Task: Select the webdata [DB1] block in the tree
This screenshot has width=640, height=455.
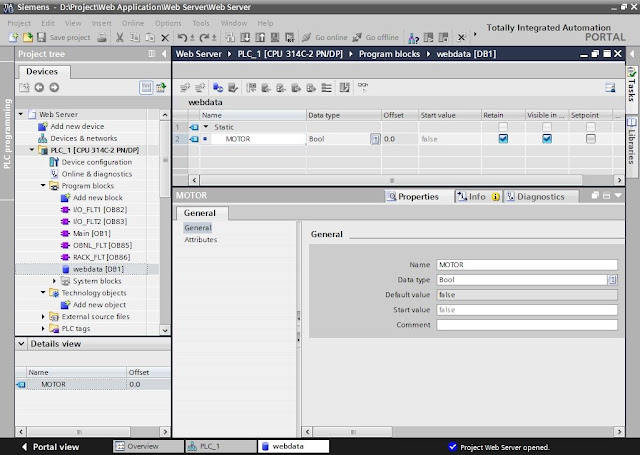Action: (x=98, y=269)
